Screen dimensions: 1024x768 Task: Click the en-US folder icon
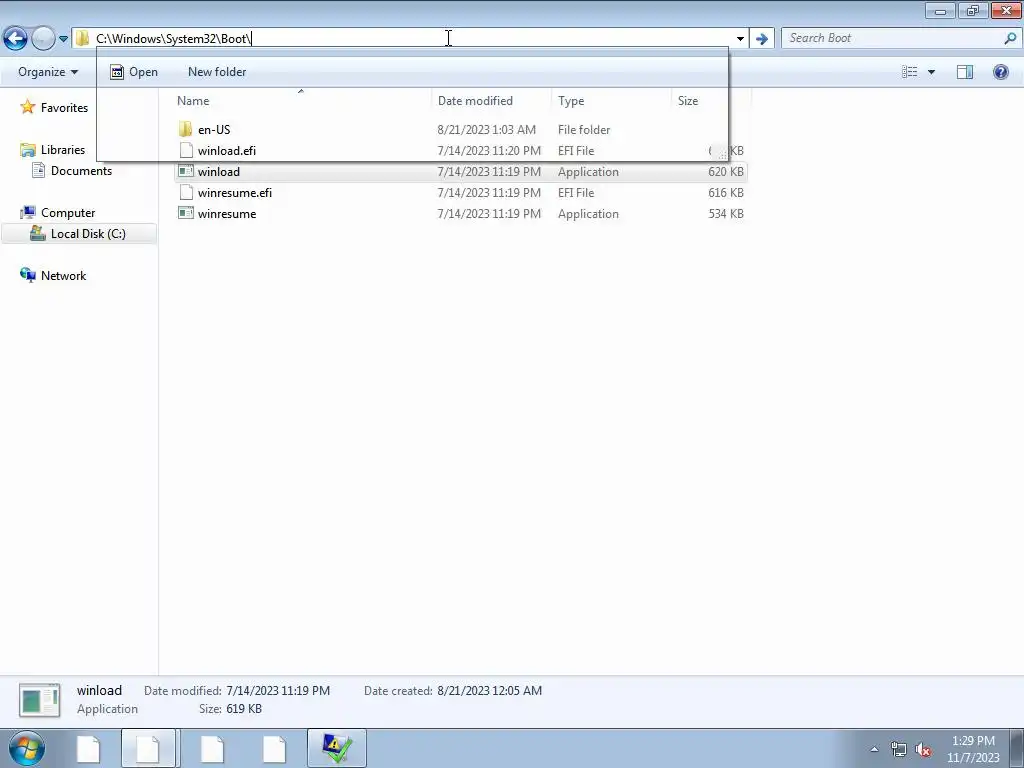coord(185,129)
